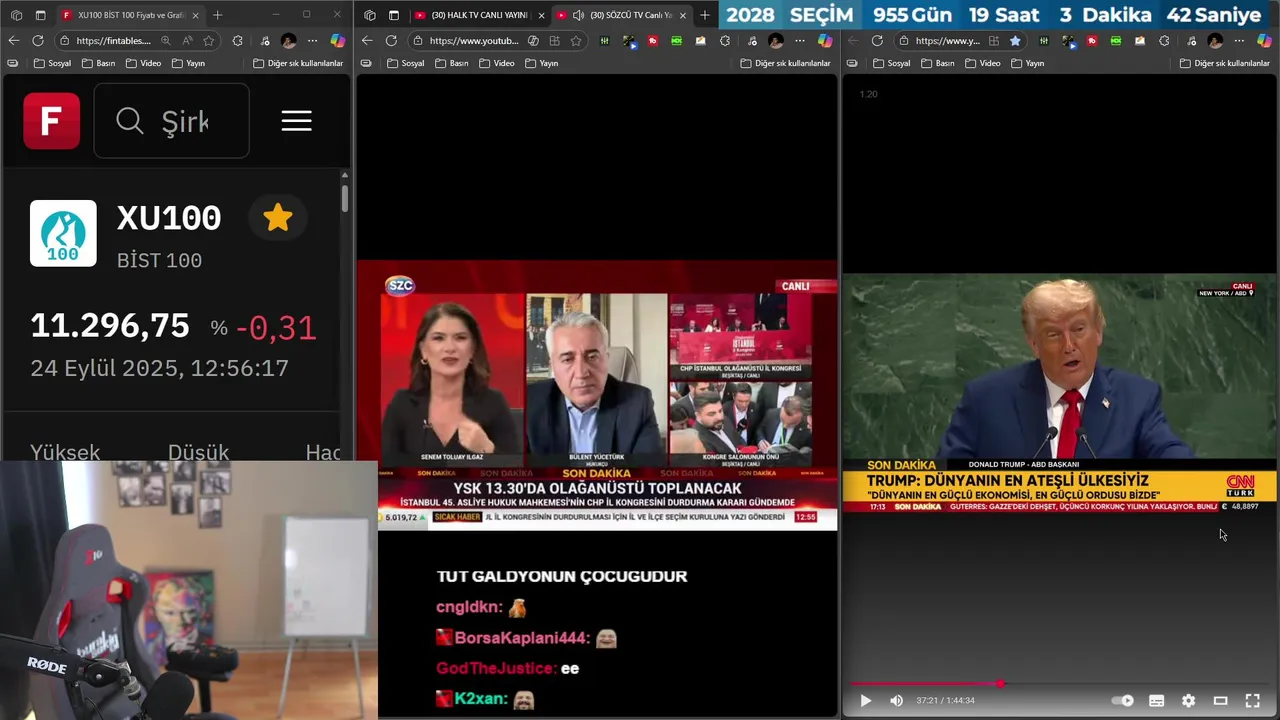Screen dimensions: 1280x720
Task: Open Sosyal folder in middle browser window
Action: point(405,63)
